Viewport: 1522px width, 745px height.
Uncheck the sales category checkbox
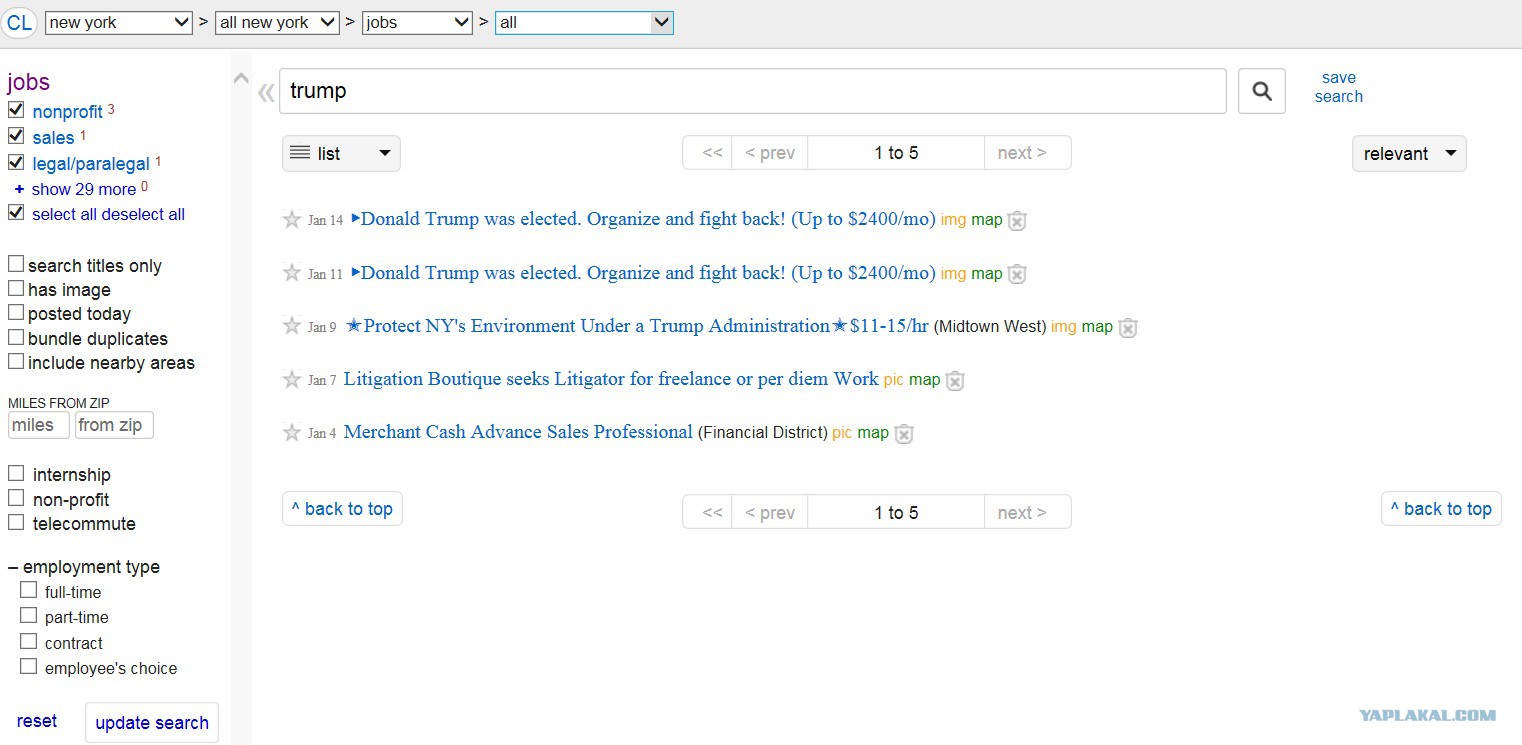click(16, 136)
